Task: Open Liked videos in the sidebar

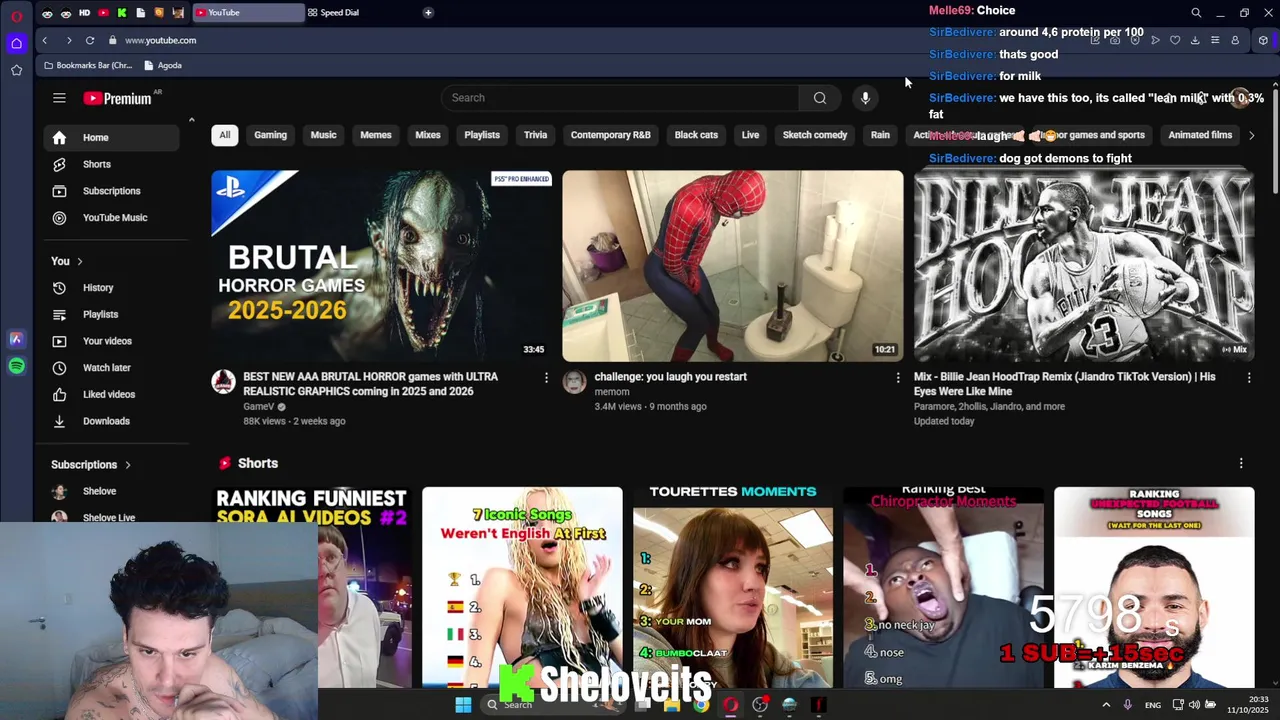Action: coord(111,395)
